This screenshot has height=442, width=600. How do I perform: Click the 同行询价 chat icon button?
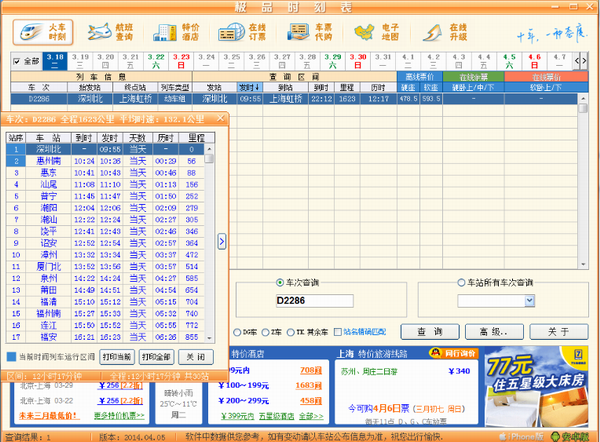coord(453,353)
